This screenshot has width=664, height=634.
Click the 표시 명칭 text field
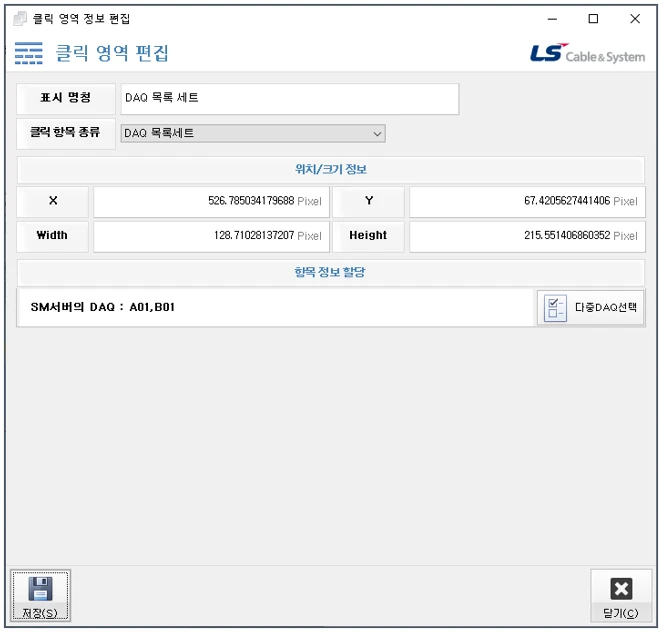(x=290, y=99)
